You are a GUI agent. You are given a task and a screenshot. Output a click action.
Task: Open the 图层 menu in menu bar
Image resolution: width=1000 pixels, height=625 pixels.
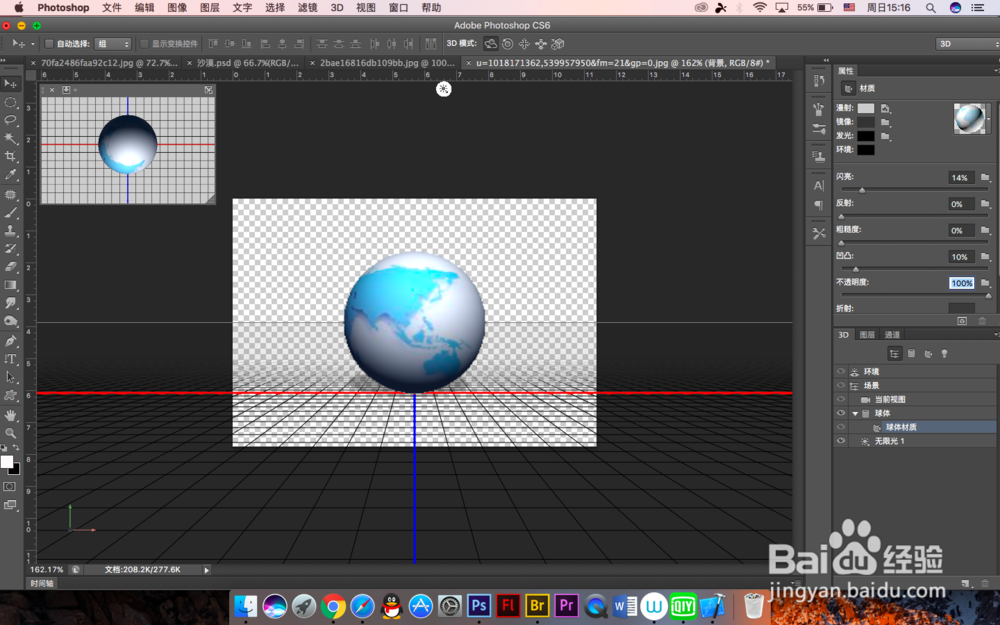[x=210, y=8]
